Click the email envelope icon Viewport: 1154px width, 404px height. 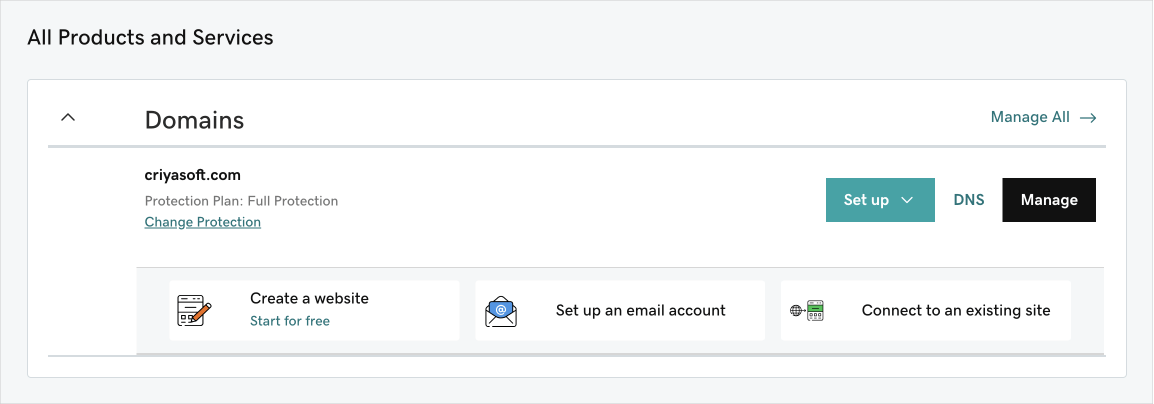pyautogui.click(x=500, y=311)
